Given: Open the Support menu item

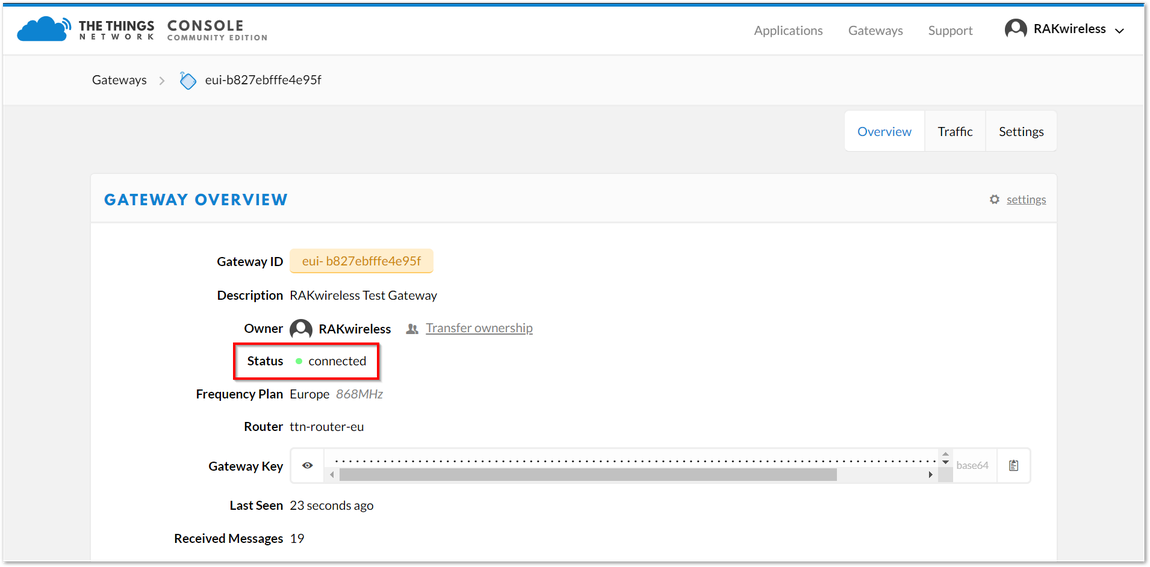Looking at the screenshot, I should click(951, 31).
